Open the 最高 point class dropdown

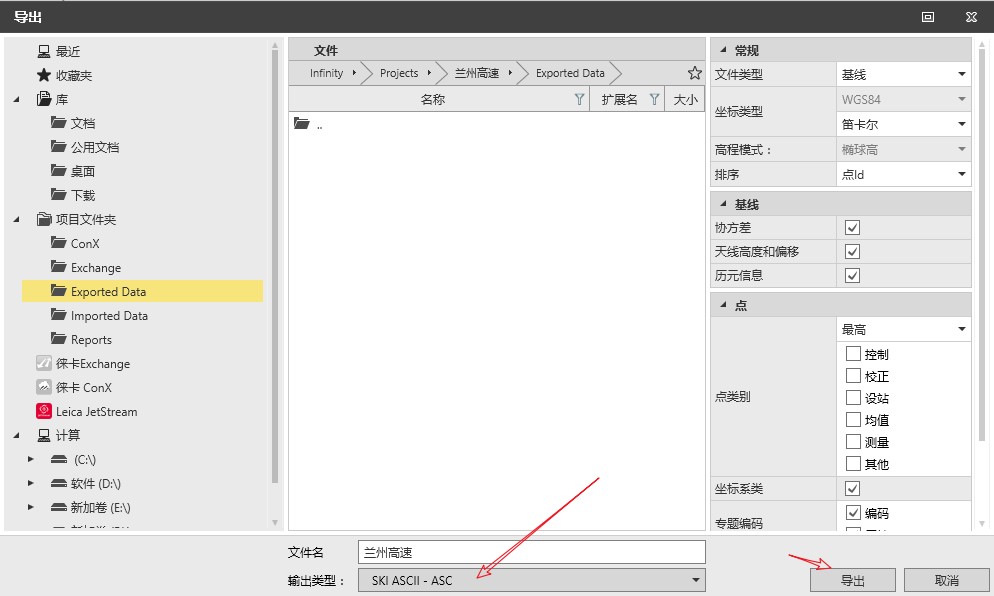pyautogui.click(x=903, y=329)
